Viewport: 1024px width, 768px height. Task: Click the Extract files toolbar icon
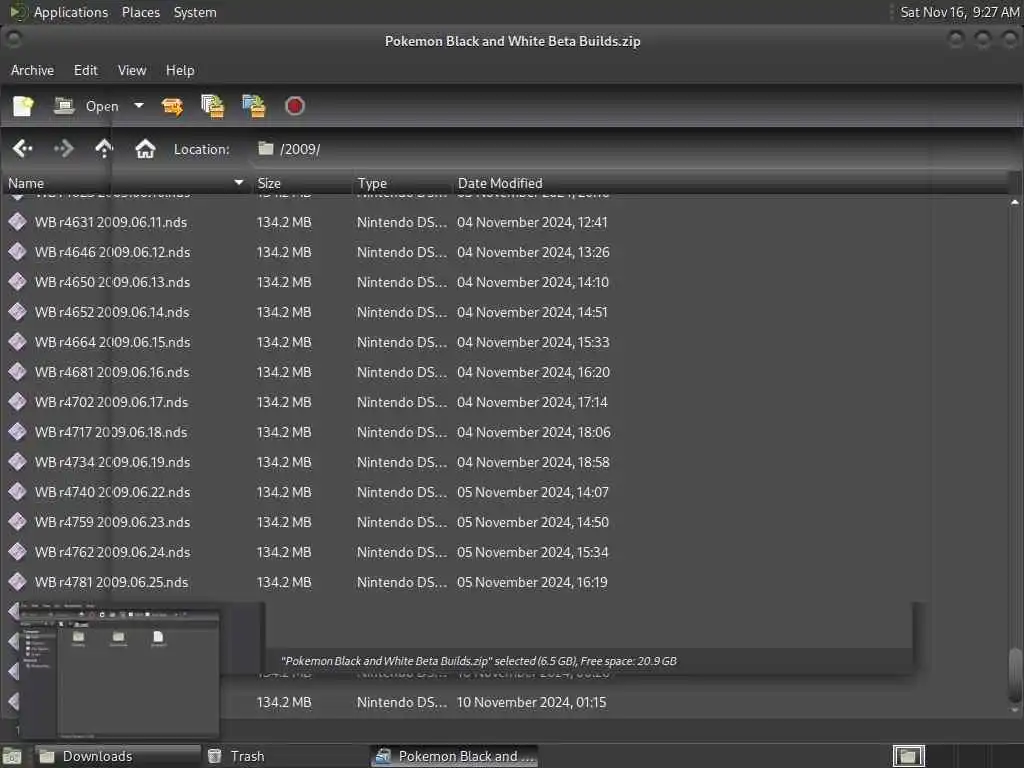click(x=172, y=106)
